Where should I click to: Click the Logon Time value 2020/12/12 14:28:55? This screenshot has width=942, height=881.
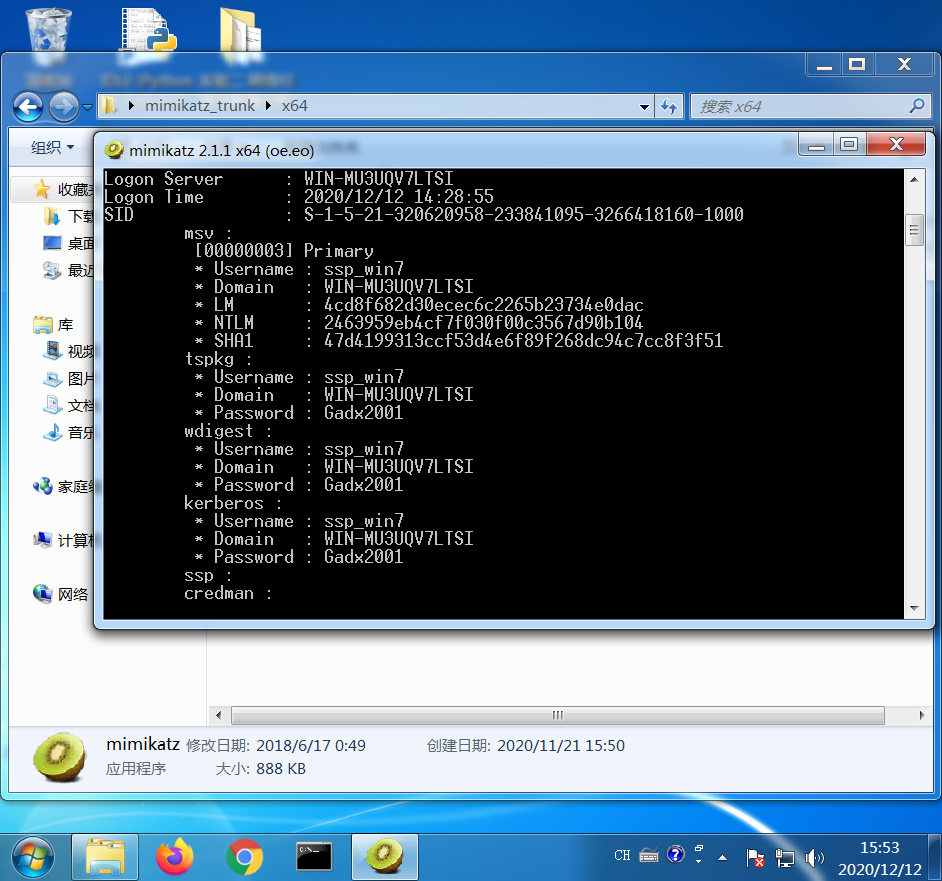399,197
